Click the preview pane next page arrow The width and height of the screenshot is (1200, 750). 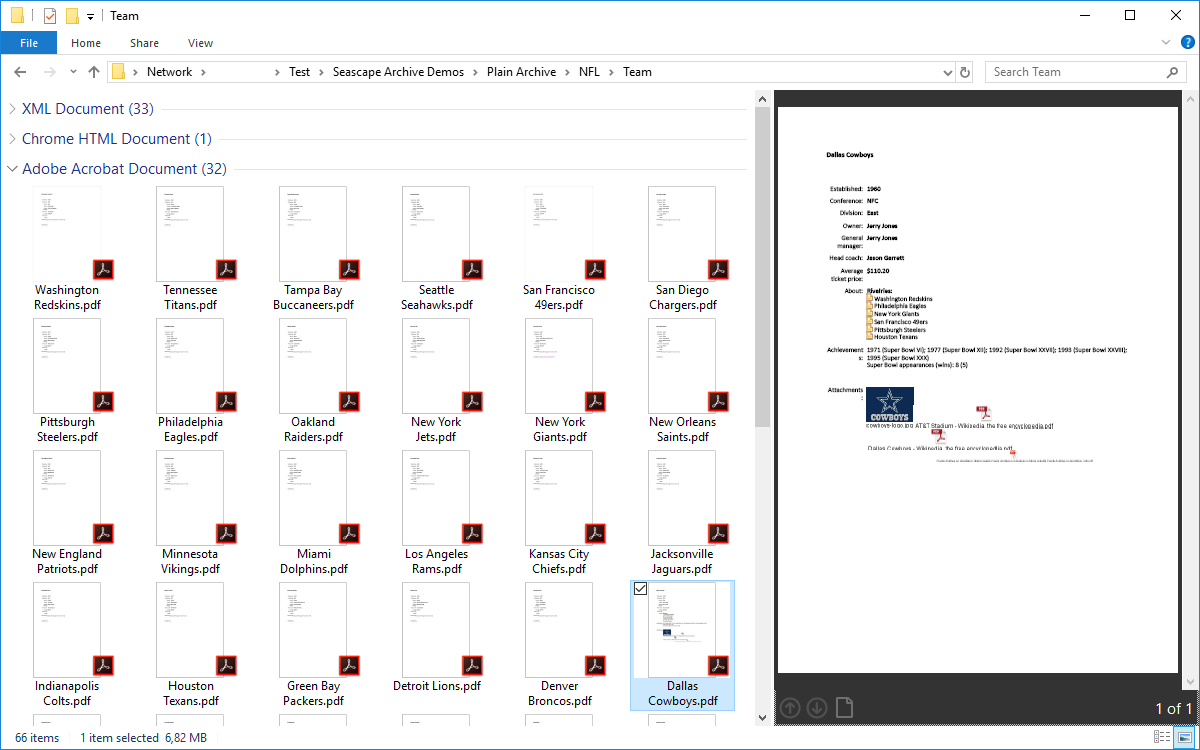[817, 708]
